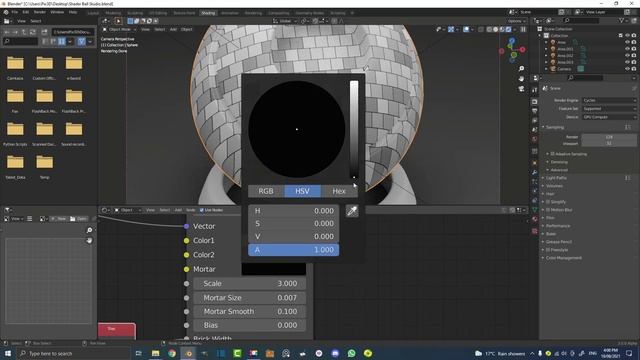The image size is (640, 360).
Task: Open the Device GPU Compute dropdown
Action: [x=609, y=117]
